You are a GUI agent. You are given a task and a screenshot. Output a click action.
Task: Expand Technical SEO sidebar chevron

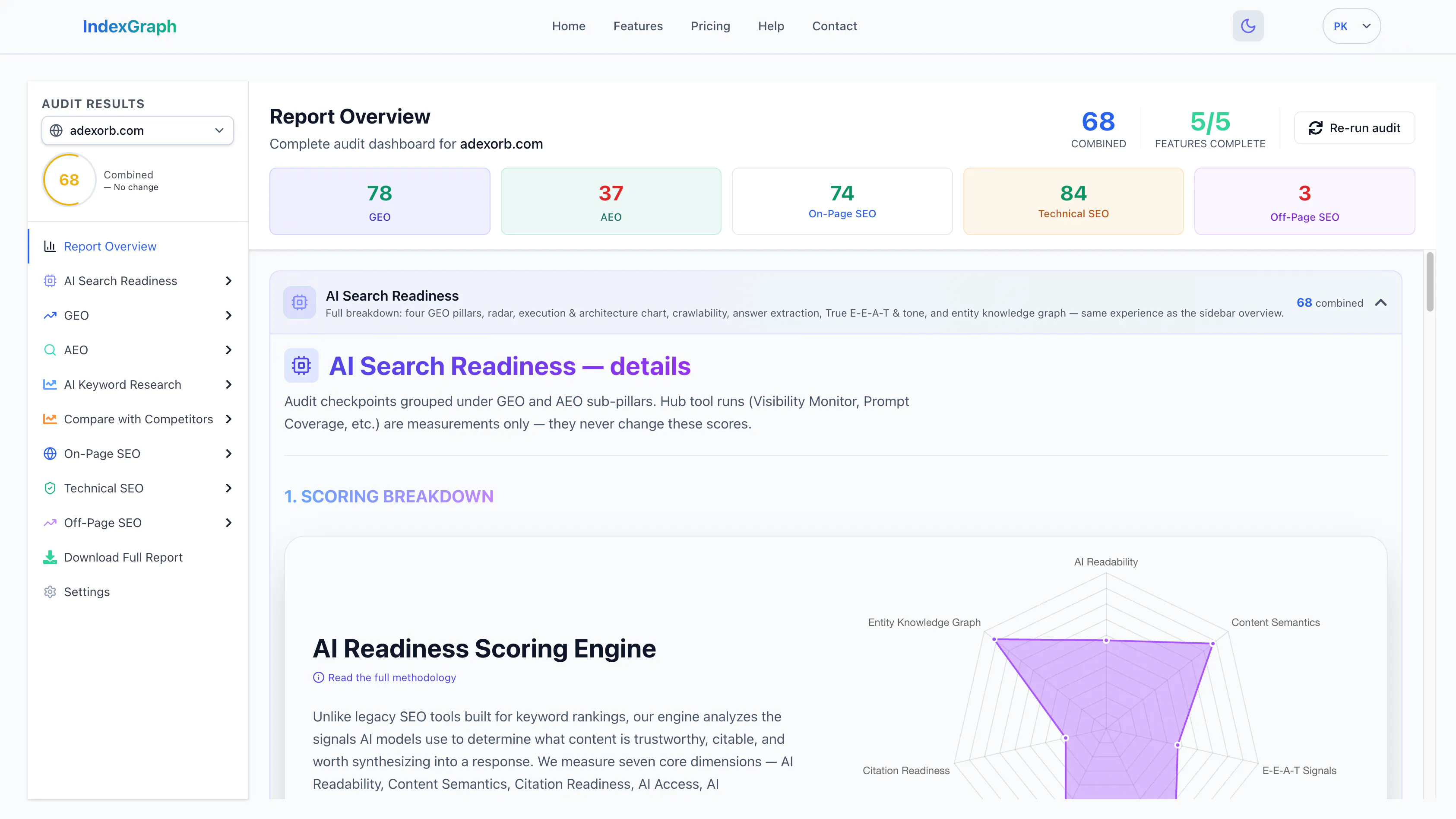coord(229,488)
